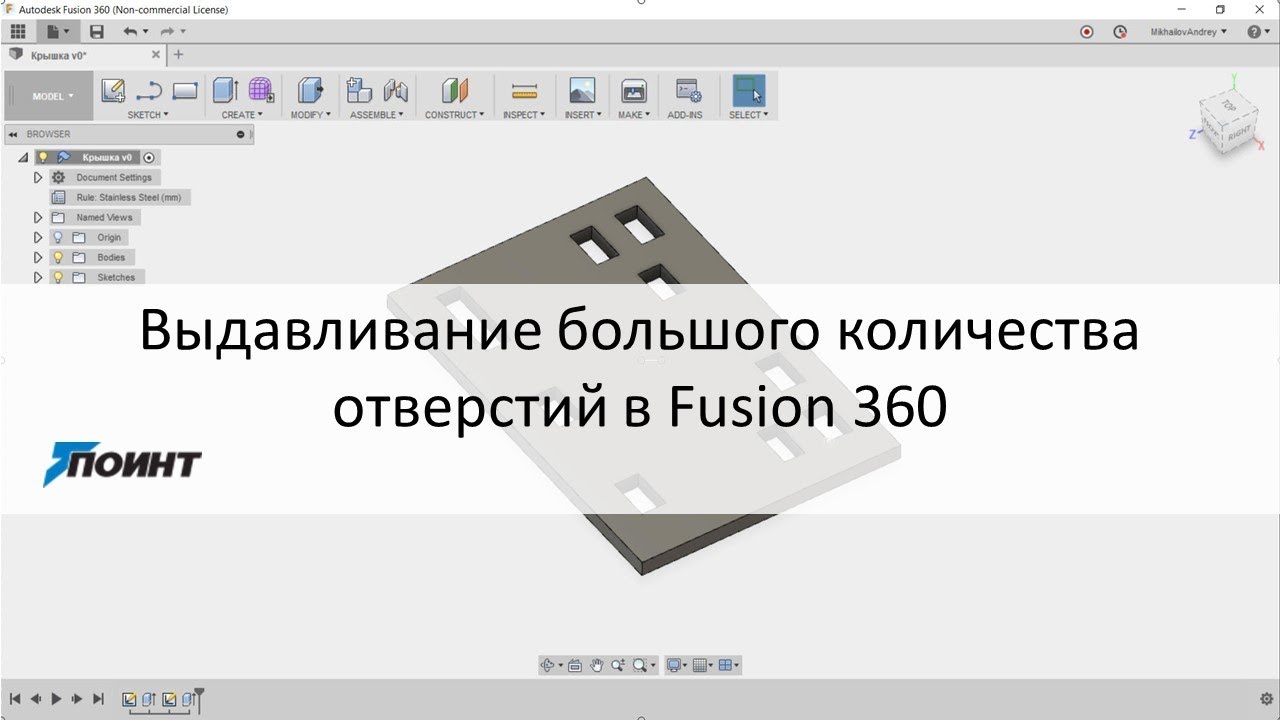Select the Pan hand tool

(597, 665)
